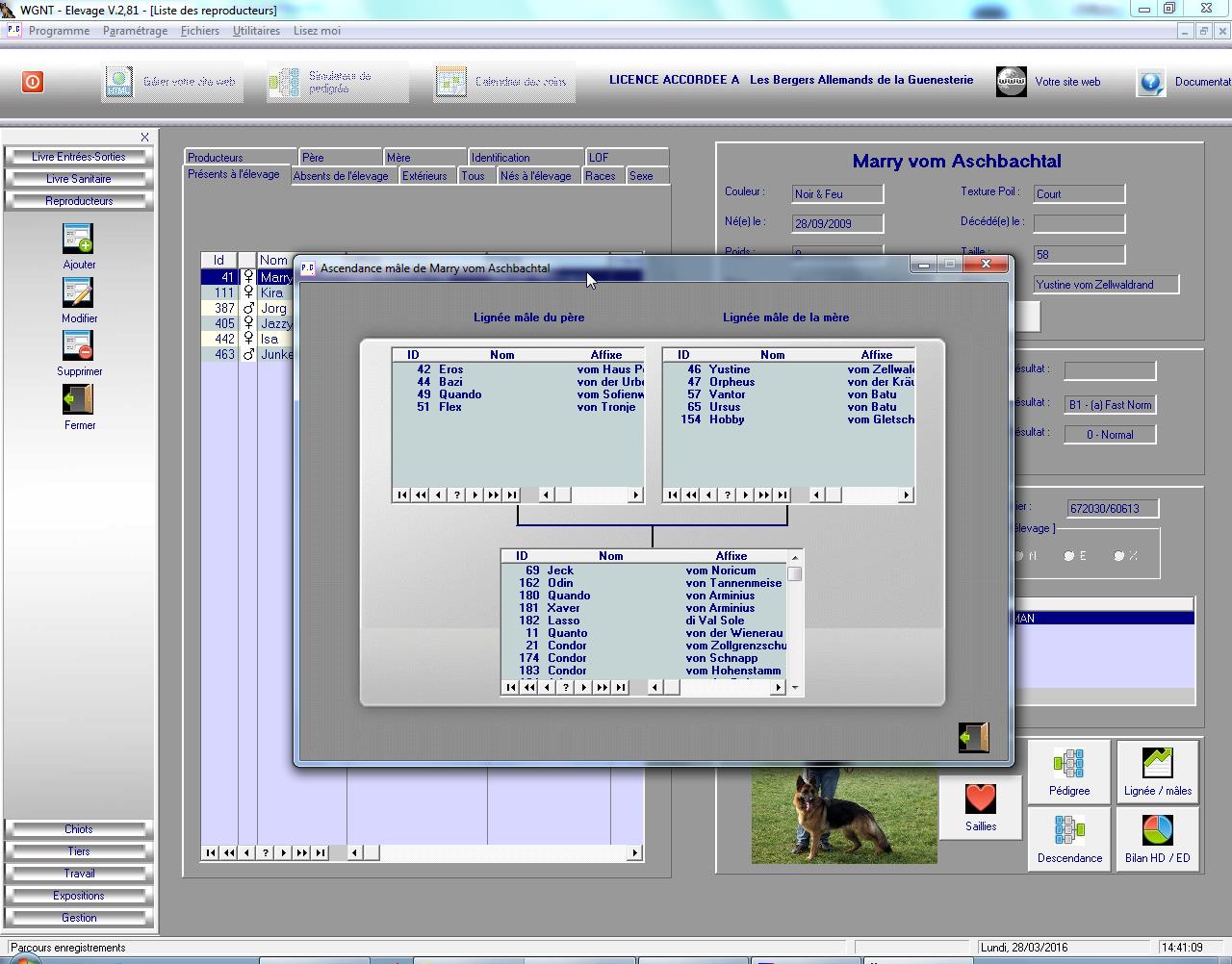The width and height of the screenshot is (1232, 964).
Task: Open the Bilan HD / ED pie chart
Action: 1157,831
